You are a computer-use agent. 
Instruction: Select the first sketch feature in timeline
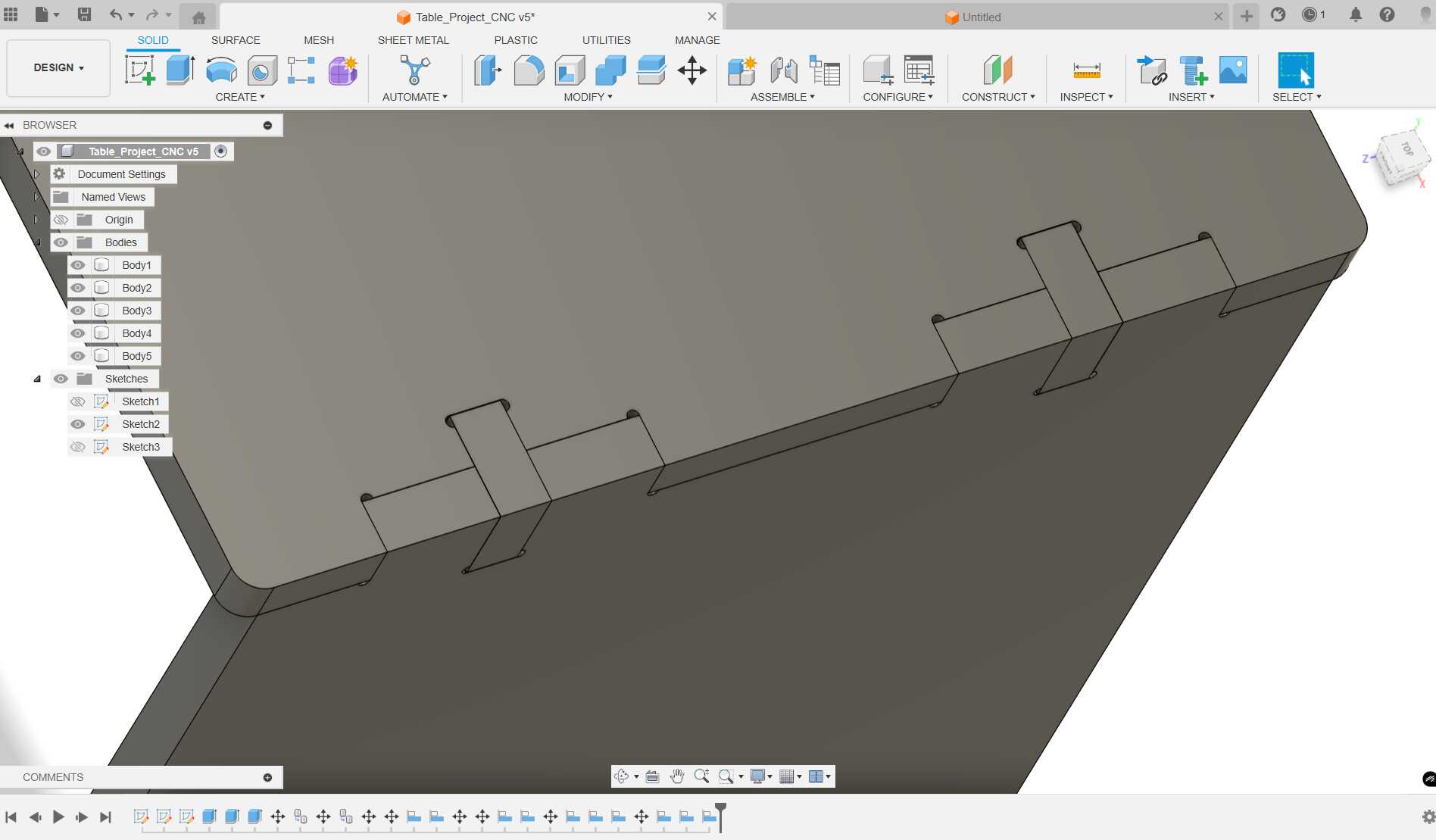coord(141,817)
